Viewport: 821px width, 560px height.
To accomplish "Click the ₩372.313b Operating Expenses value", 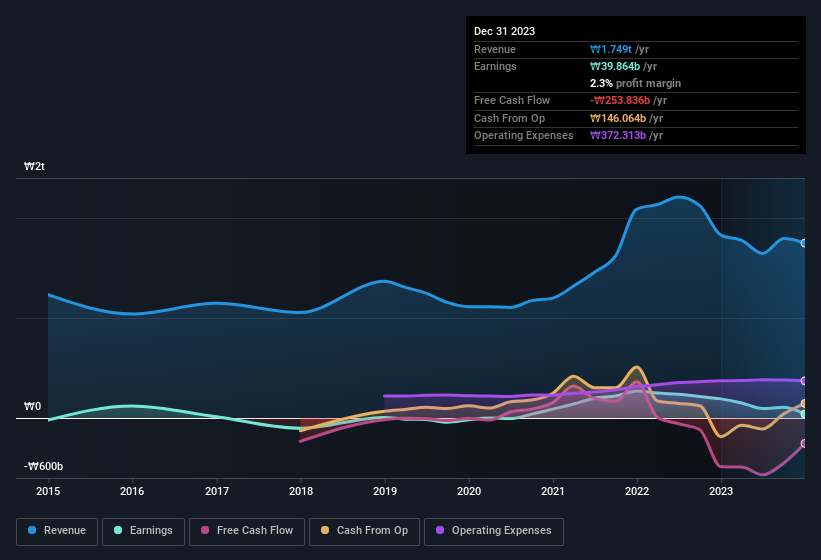I will pyautogui.click(x=627, y=135).
